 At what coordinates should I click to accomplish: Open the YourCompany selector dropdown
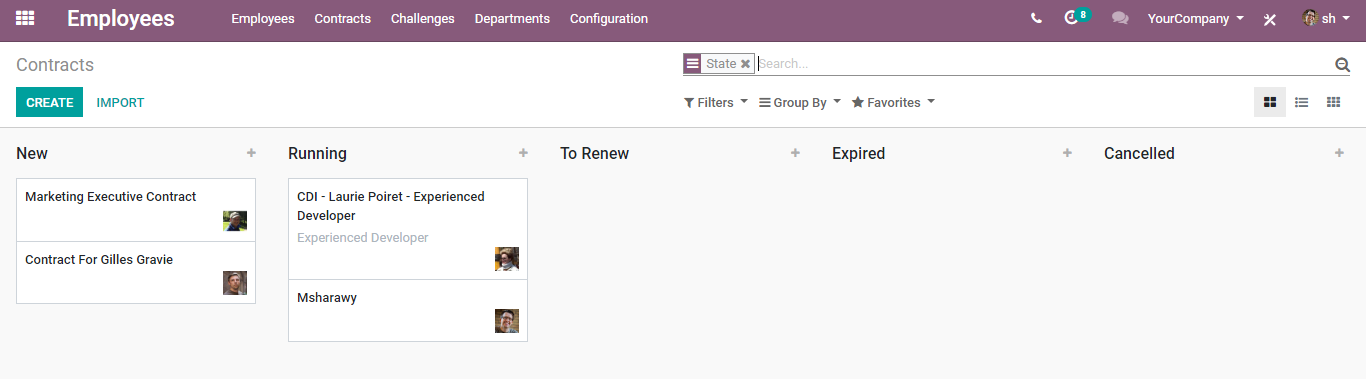click(1196, 18)
